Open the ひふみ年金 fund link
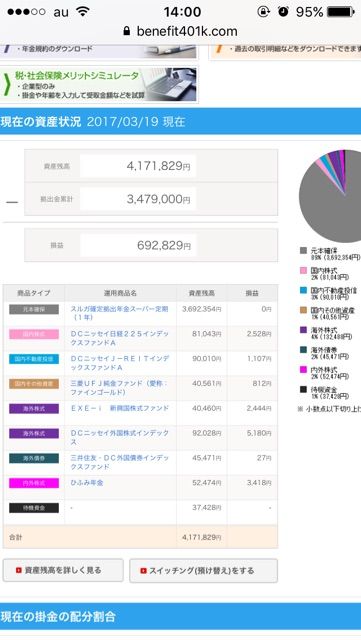Image resolution: width=361 pixels, height=640 pixels. [x=87, y=483]
